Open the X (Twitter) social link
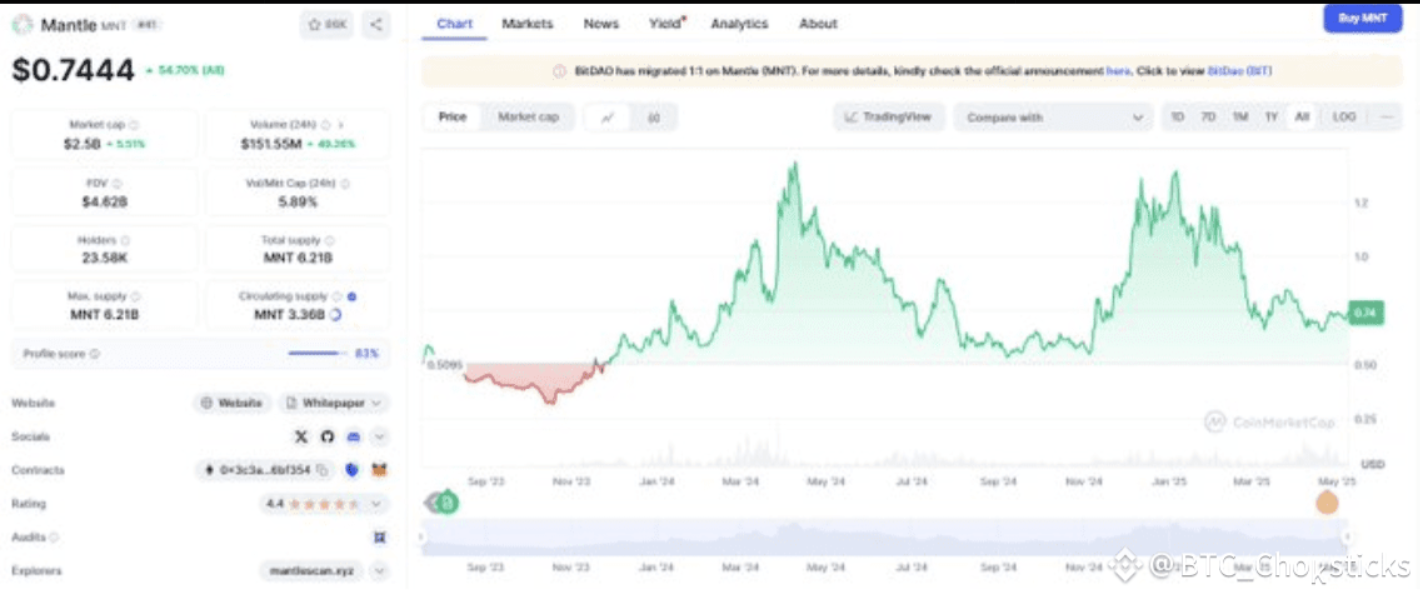The height and width of the screenshot is (593, 1420). (x=301, y=437)
